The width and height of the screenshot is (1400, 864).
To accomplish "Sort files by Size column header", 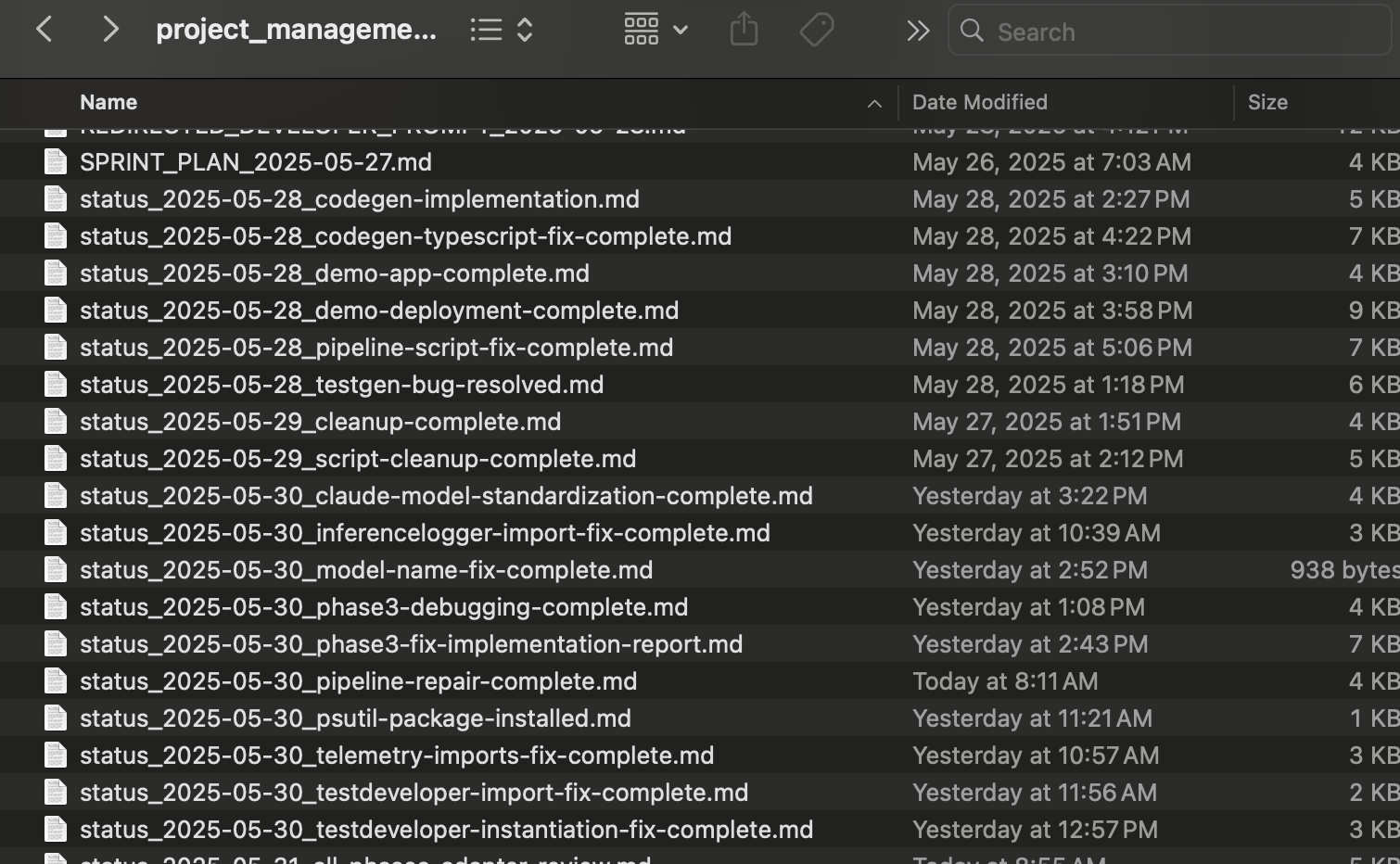I will point(1267,102).
